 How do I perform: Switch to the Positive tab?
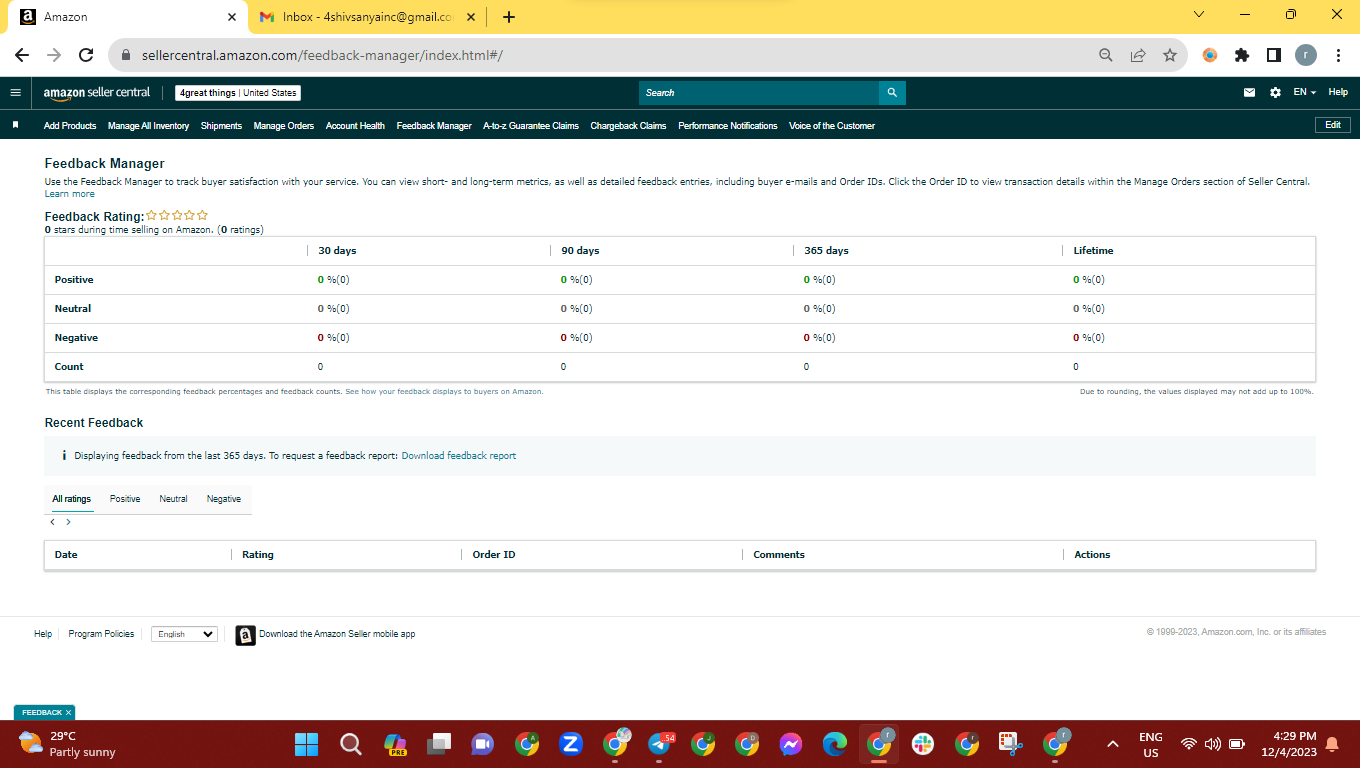click(125, 499)
